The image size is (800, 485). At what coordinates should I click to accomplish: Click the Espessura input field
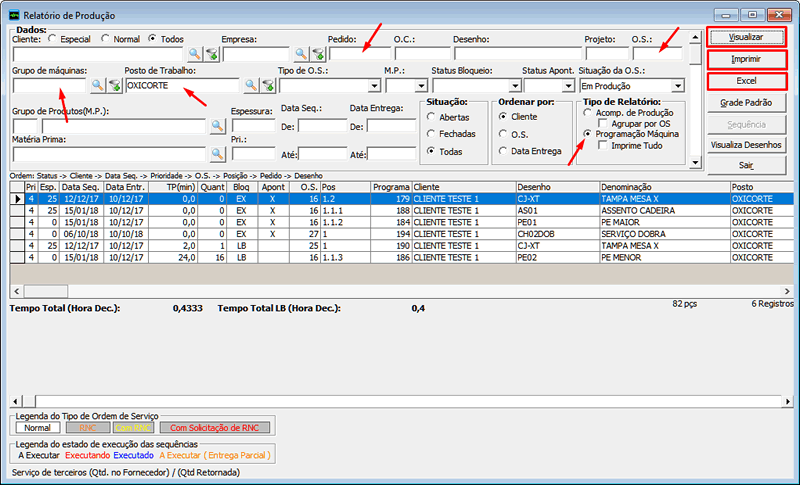coord(254,126)
